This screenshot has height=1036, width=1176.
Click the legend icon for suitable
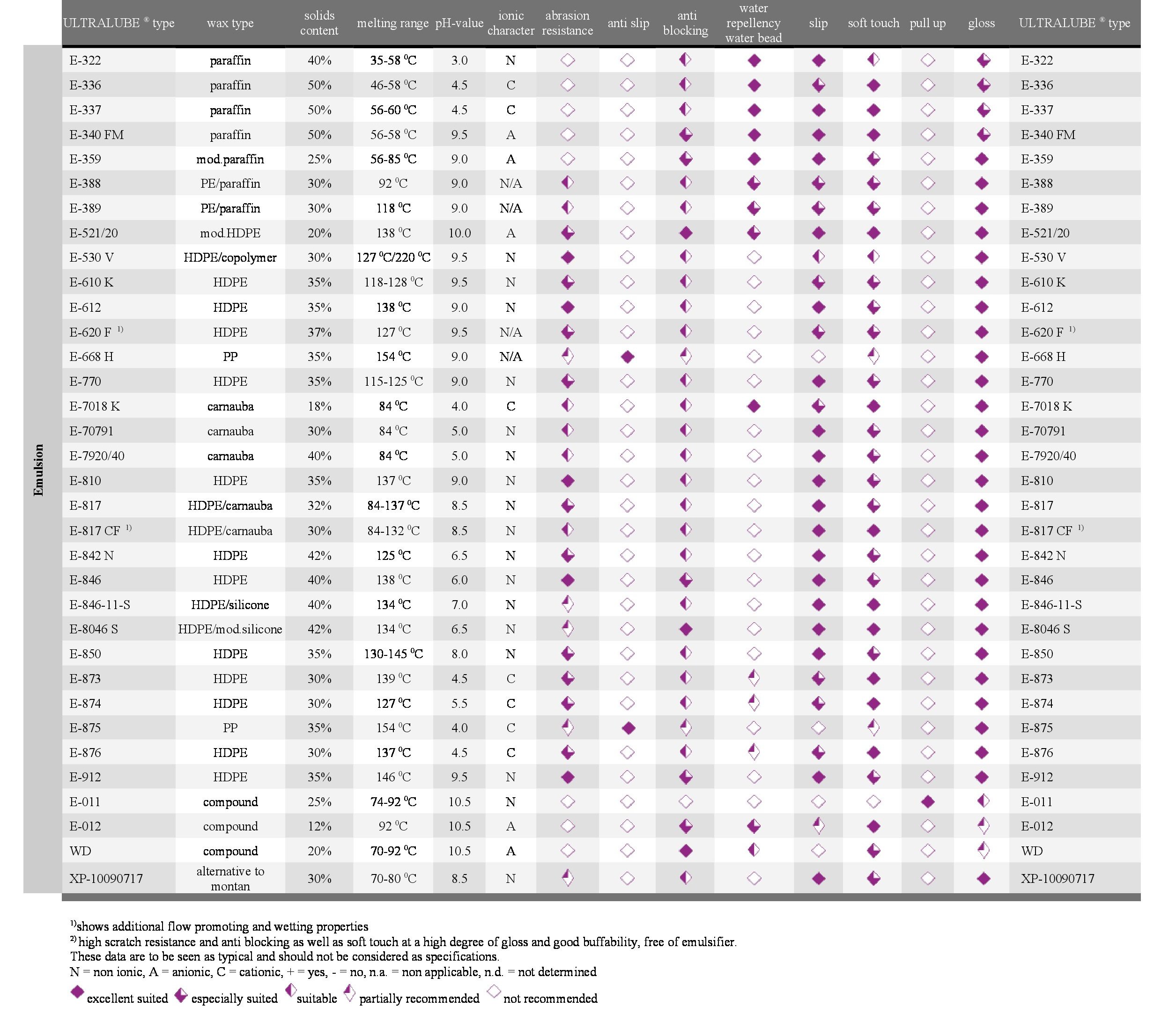click(290, 990)
